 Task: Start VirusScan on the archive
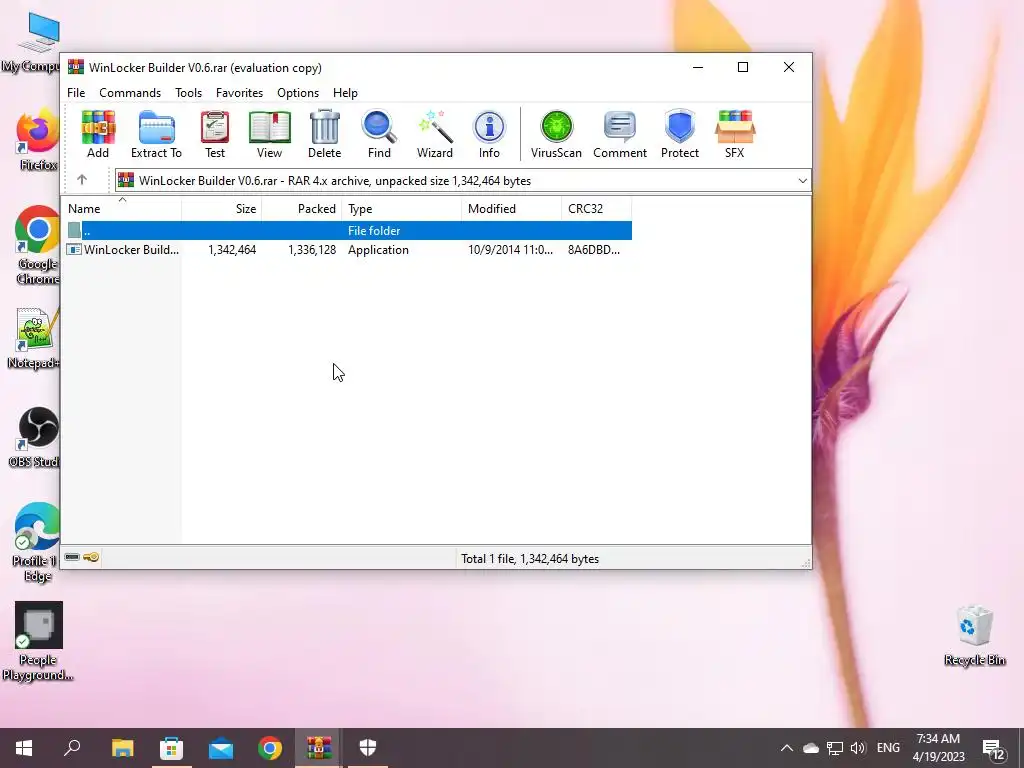tap(556, 134)
